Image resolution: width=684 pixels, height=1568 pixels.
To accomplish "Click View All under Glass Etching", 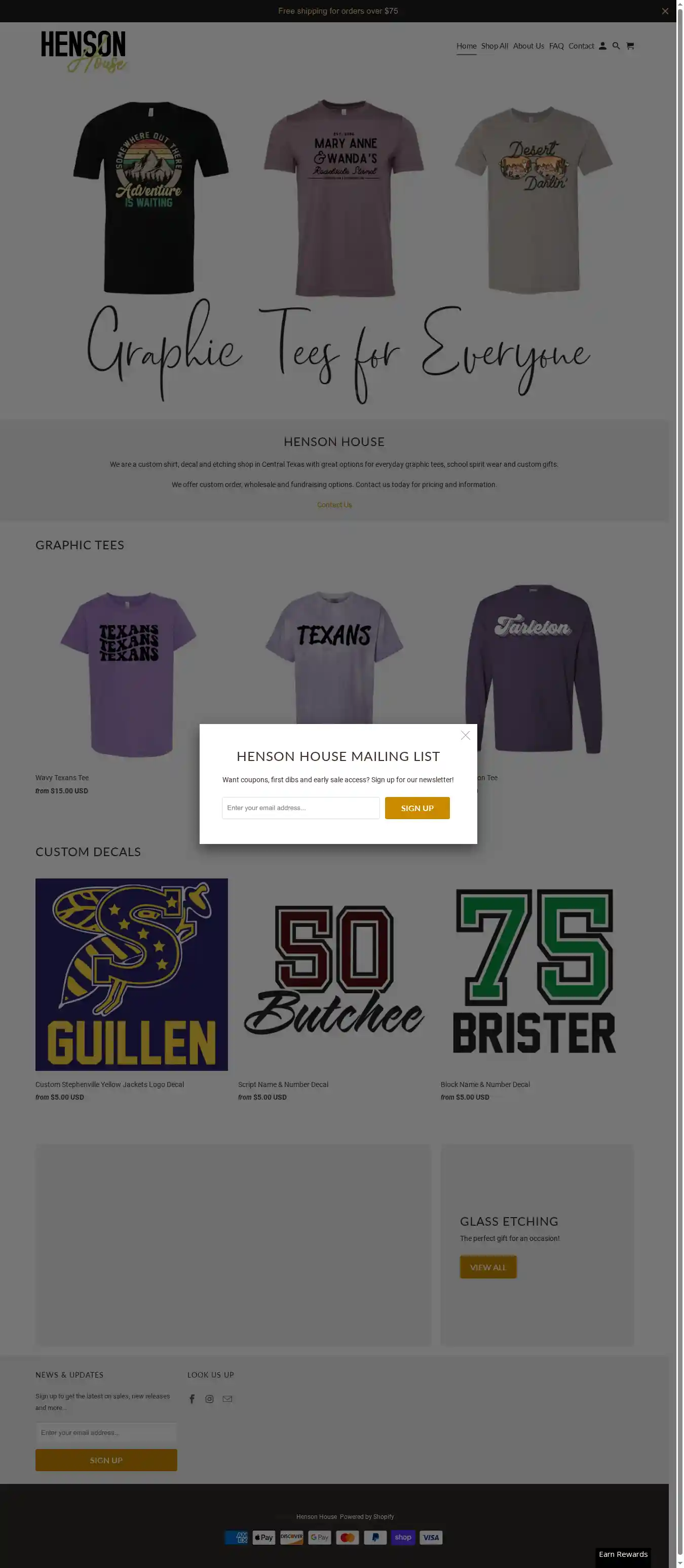I will [488, 1267].
